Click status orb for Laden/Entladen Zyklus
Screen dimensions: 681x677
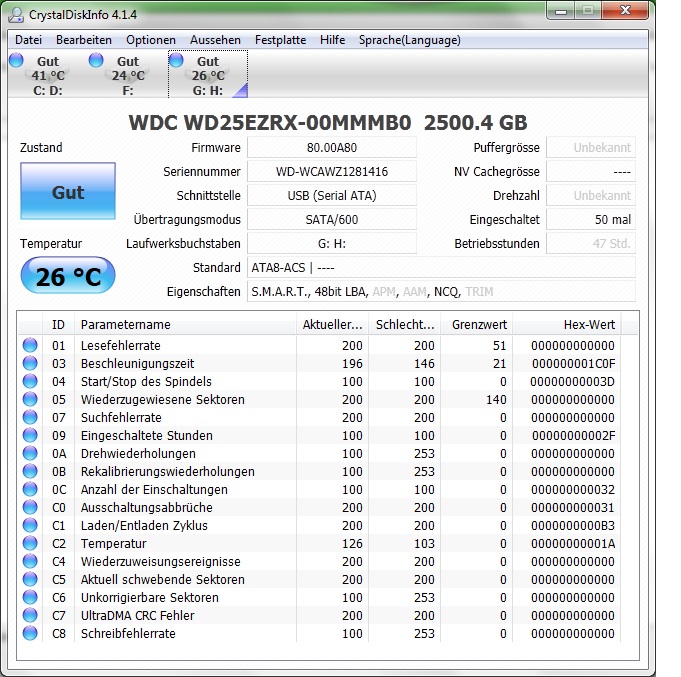(x=30, y=525)
